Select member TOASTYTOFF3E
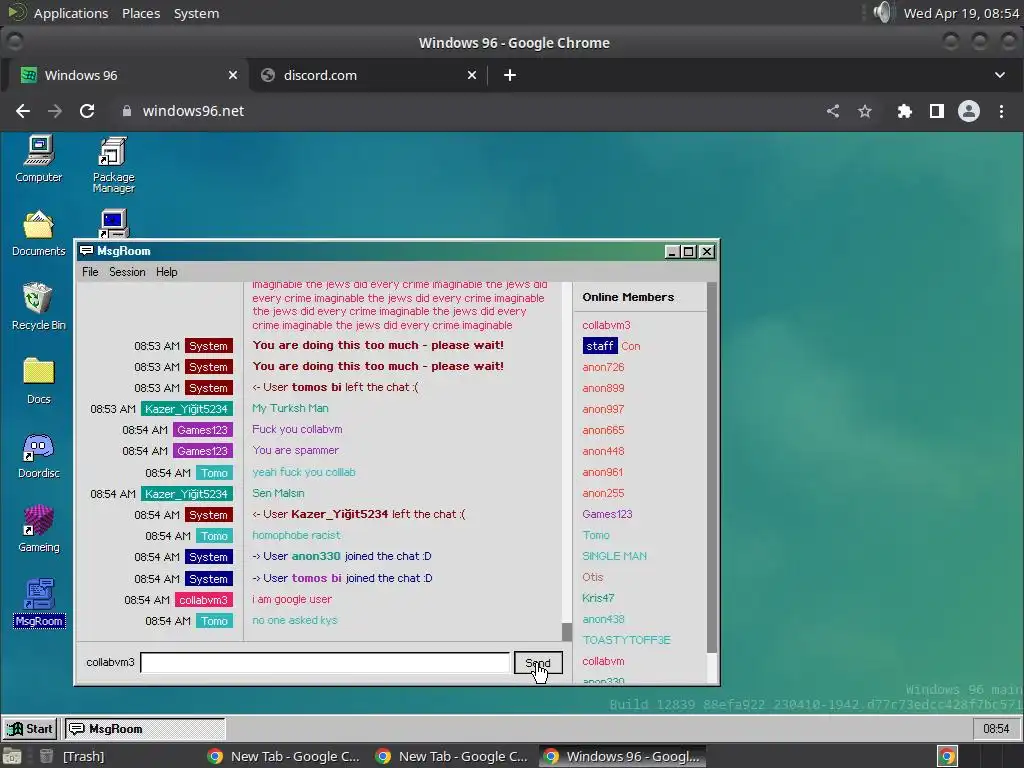Viewport: 1024px width, 768px height. (626, 640)
